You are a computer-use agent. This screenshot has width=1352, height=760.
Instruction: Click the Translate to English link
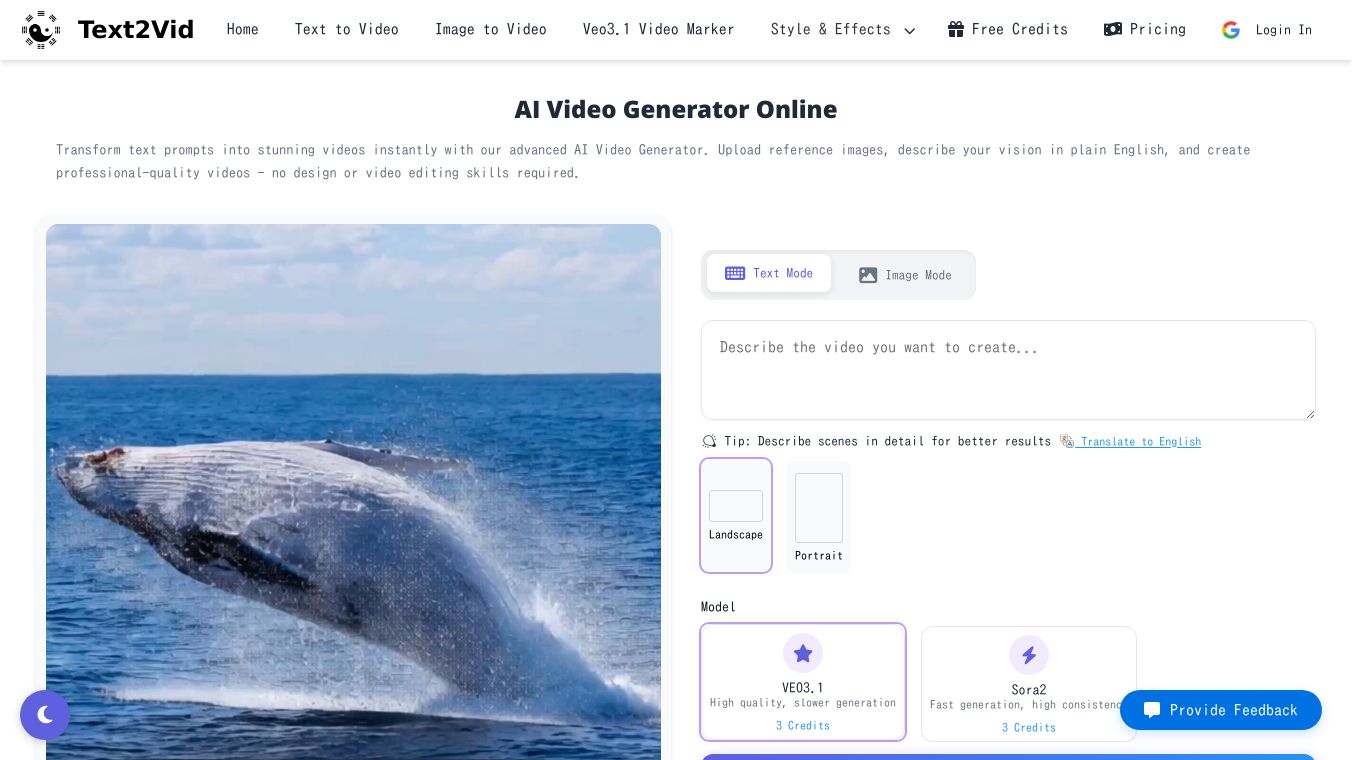[x=1131, y=441]
